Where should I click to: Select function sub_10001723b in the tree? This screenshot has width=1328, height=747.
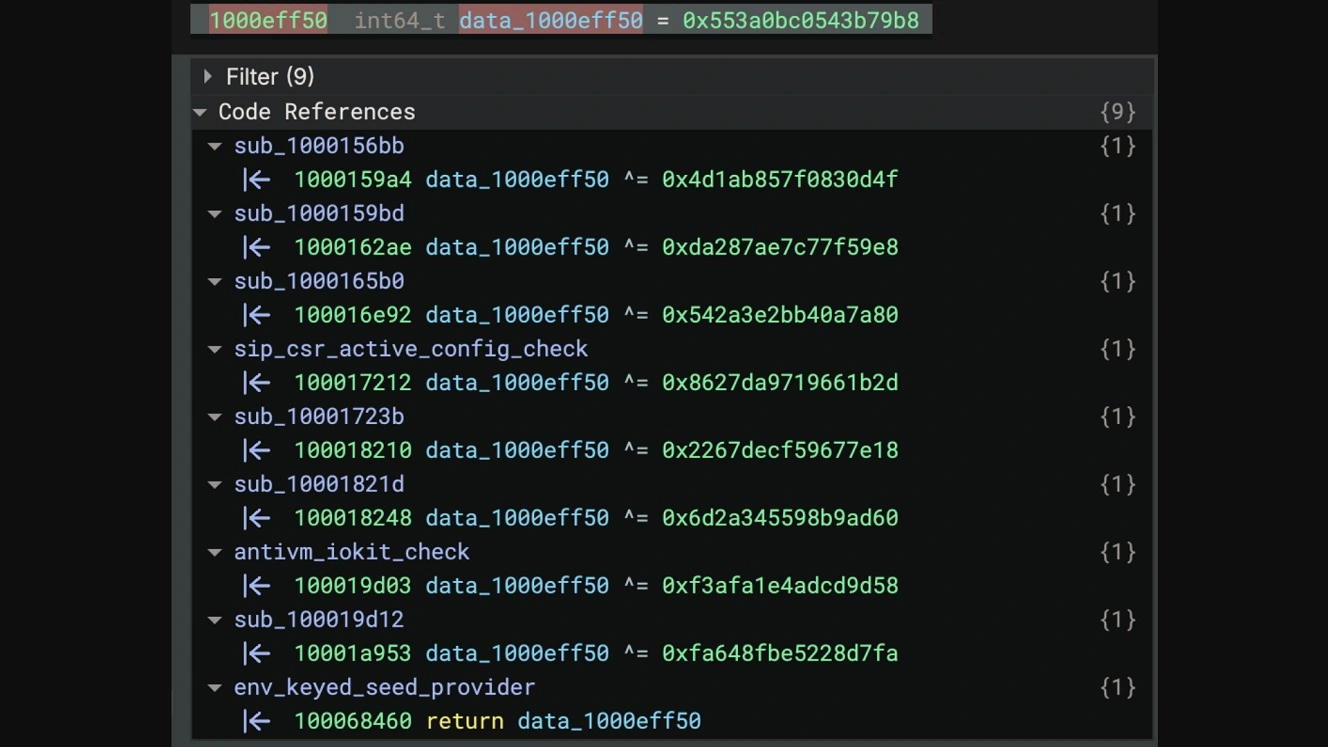pos(319,417)
